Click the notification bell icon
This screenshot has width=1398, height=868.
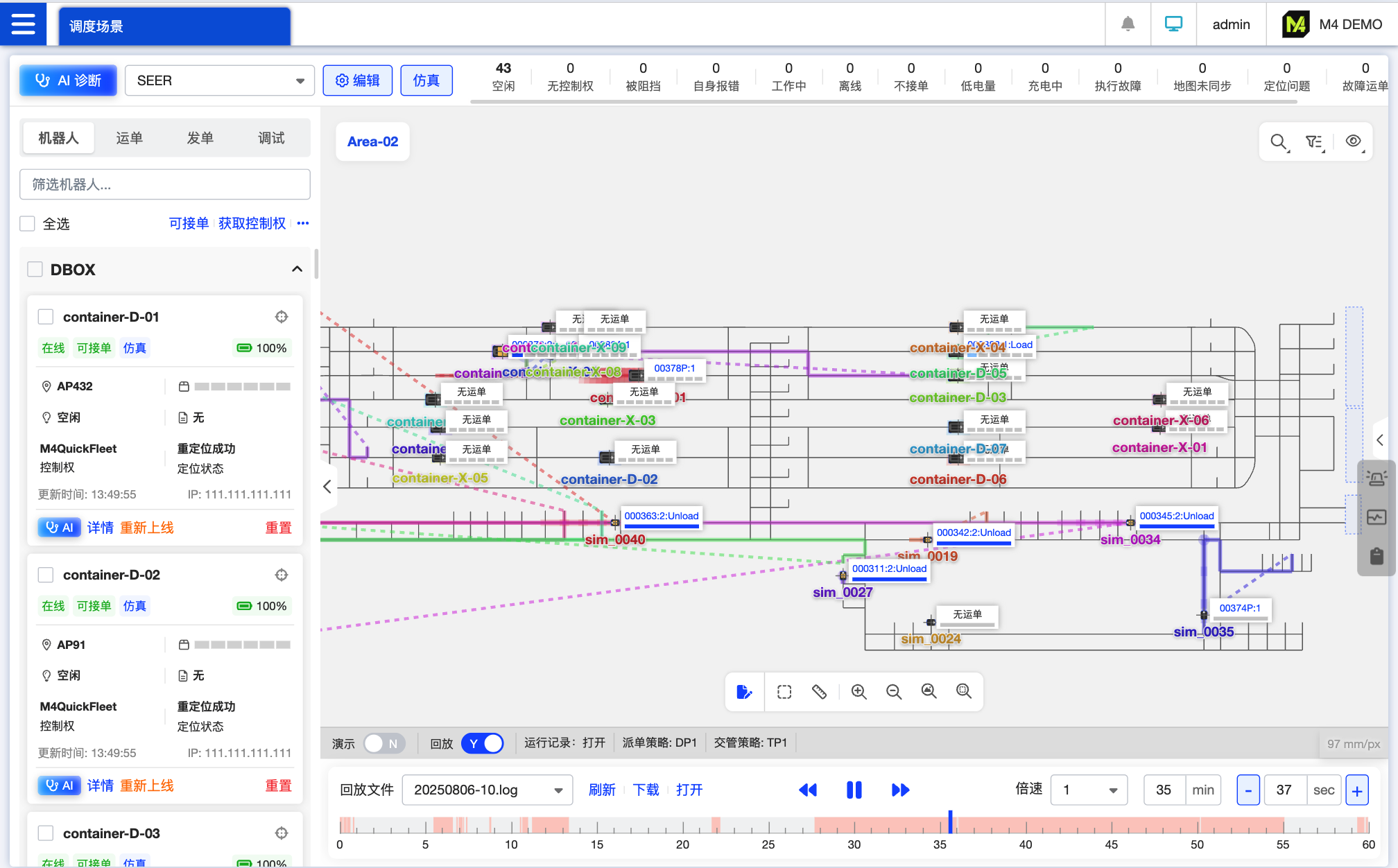pos(1128,24)
